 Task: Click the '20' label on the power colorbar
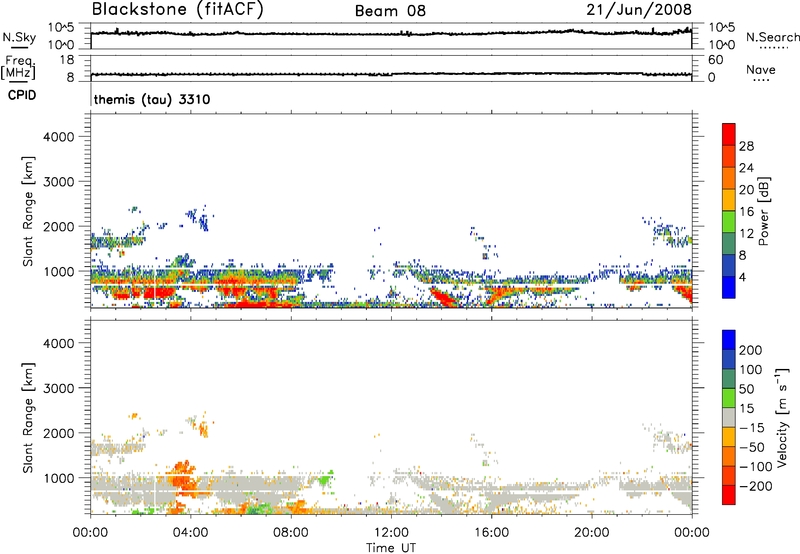click(746, 190)
